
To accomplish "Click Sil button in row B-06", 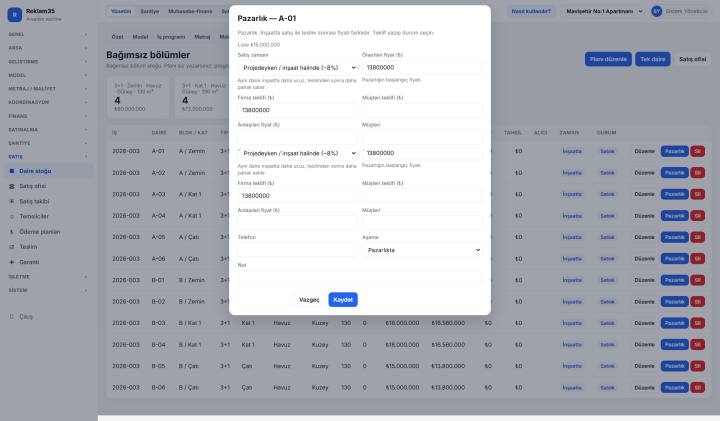I will (x=698, y=387).
